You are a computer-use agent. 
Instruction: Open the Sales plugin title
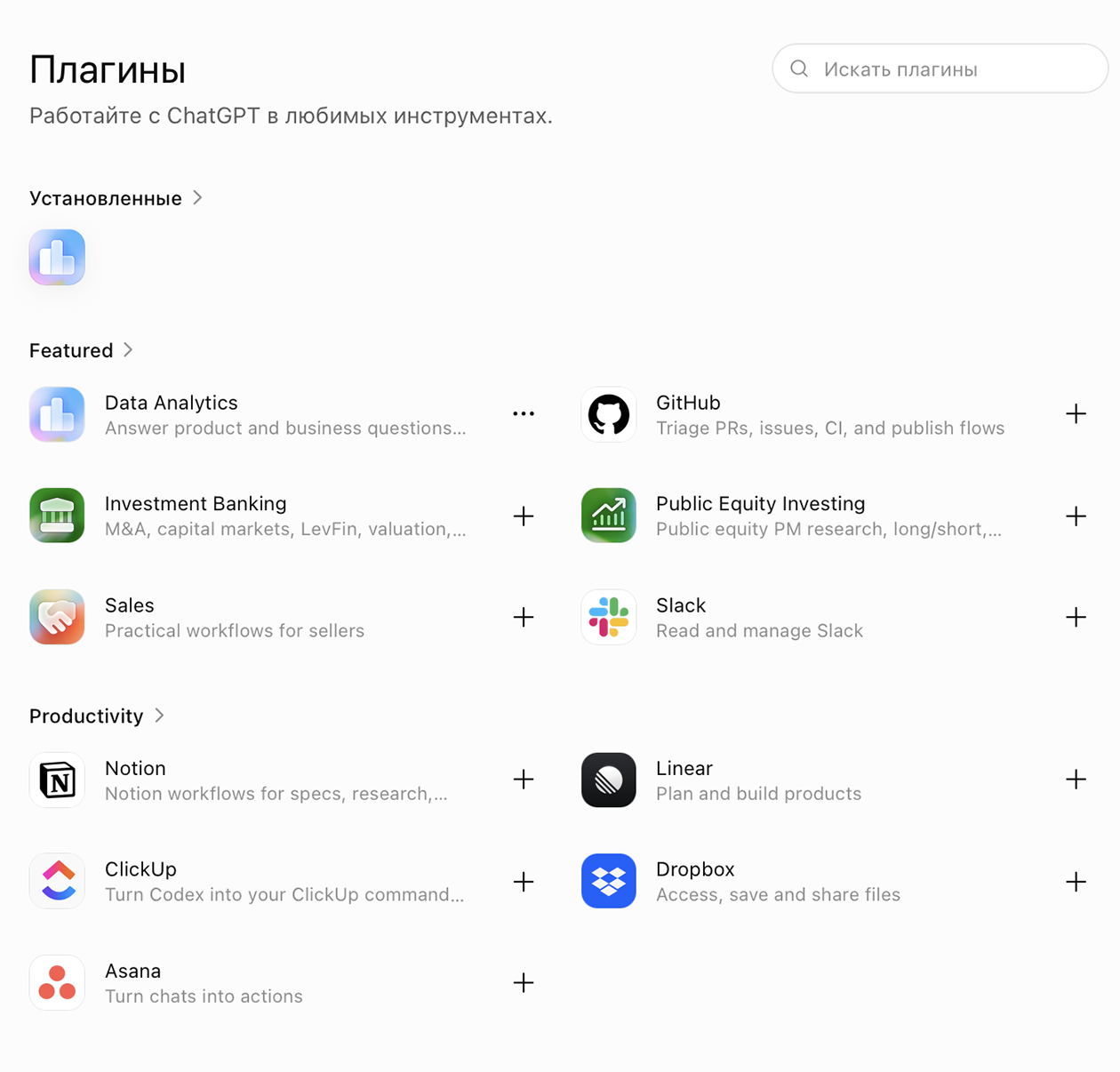click(x=130, y=605)
